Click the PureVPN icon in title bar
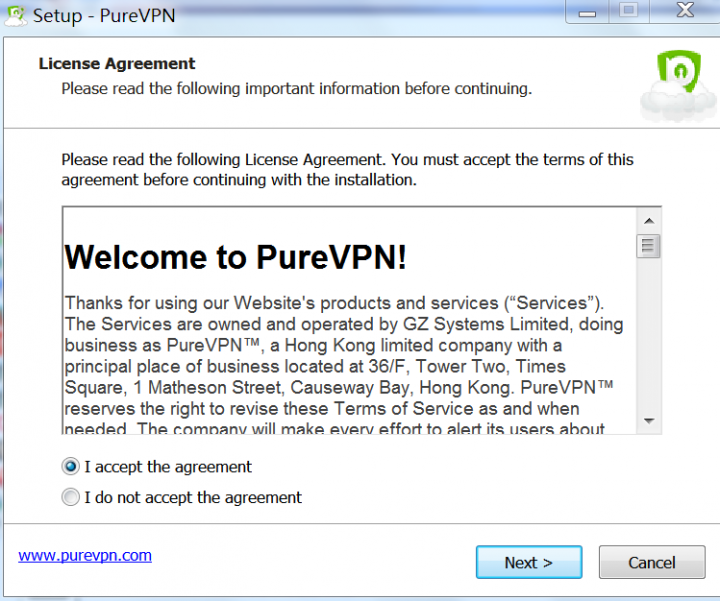 16,16
